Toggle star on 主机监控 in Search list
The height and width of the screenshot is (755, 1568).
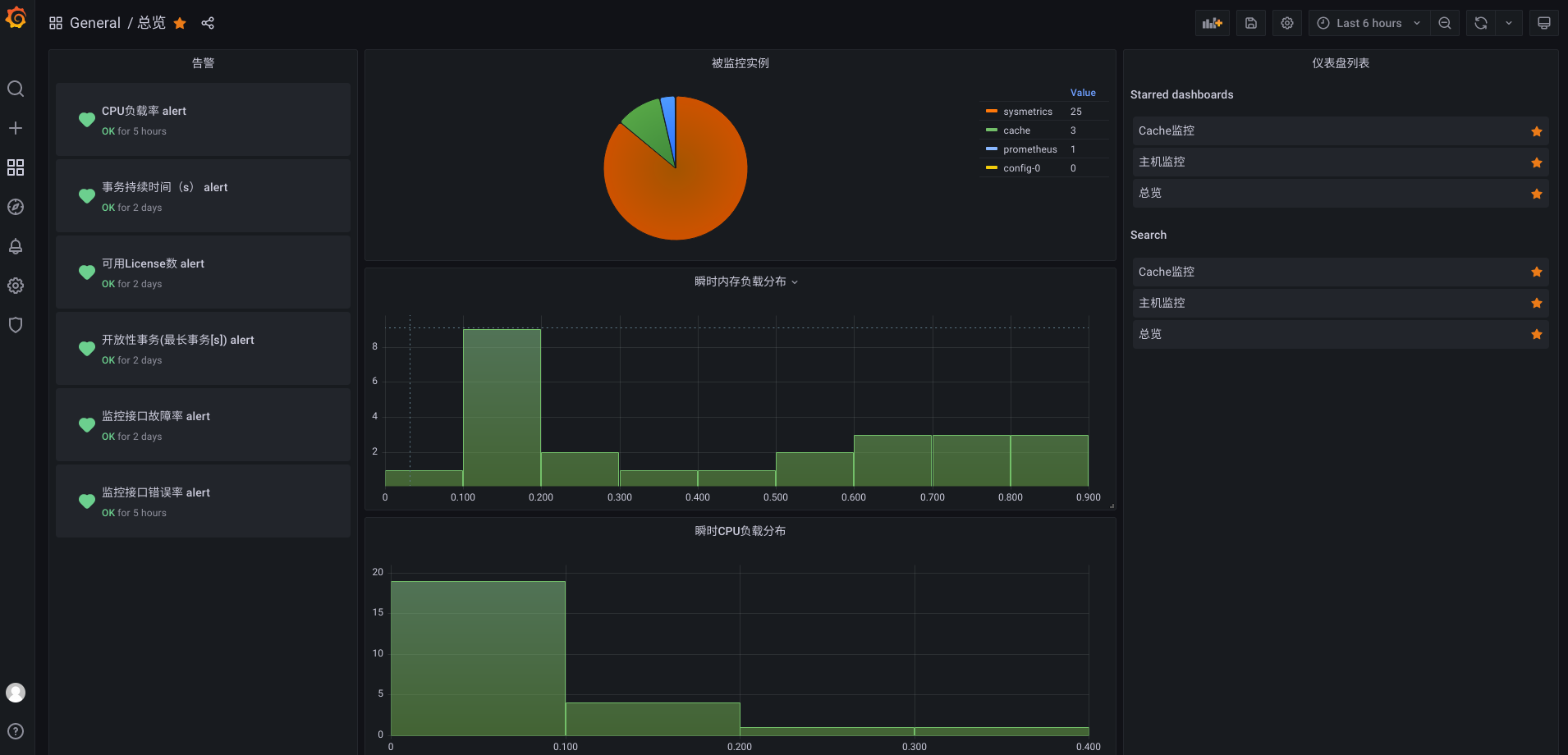1536,304
